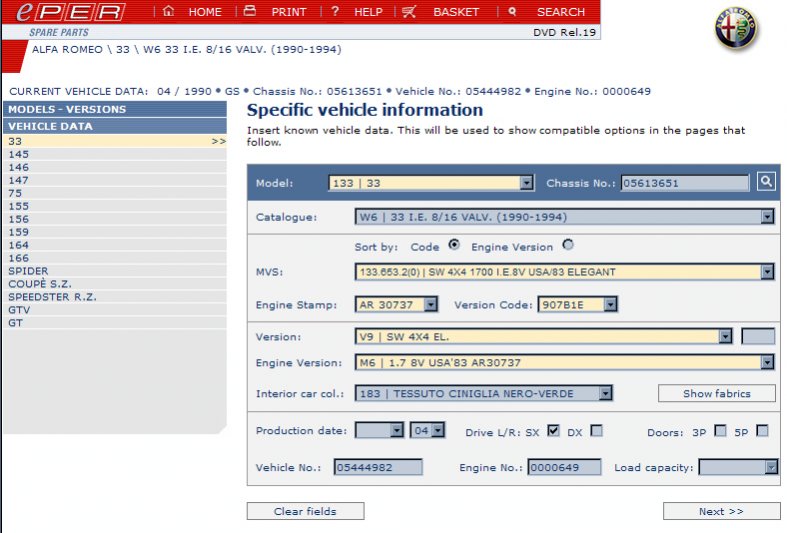Enable the 5P doors checkbox
This screenshot has width=787, height=533.
click(x=762, y=431)
